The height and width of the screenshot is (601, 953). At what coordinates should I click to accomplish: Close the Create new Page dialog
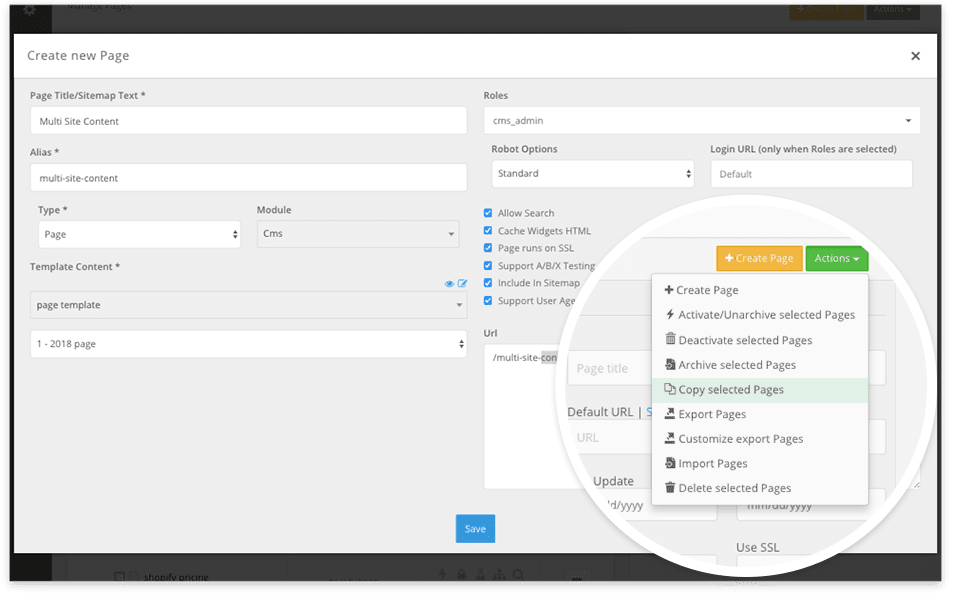pyautogui.click(x=915, y=56)
